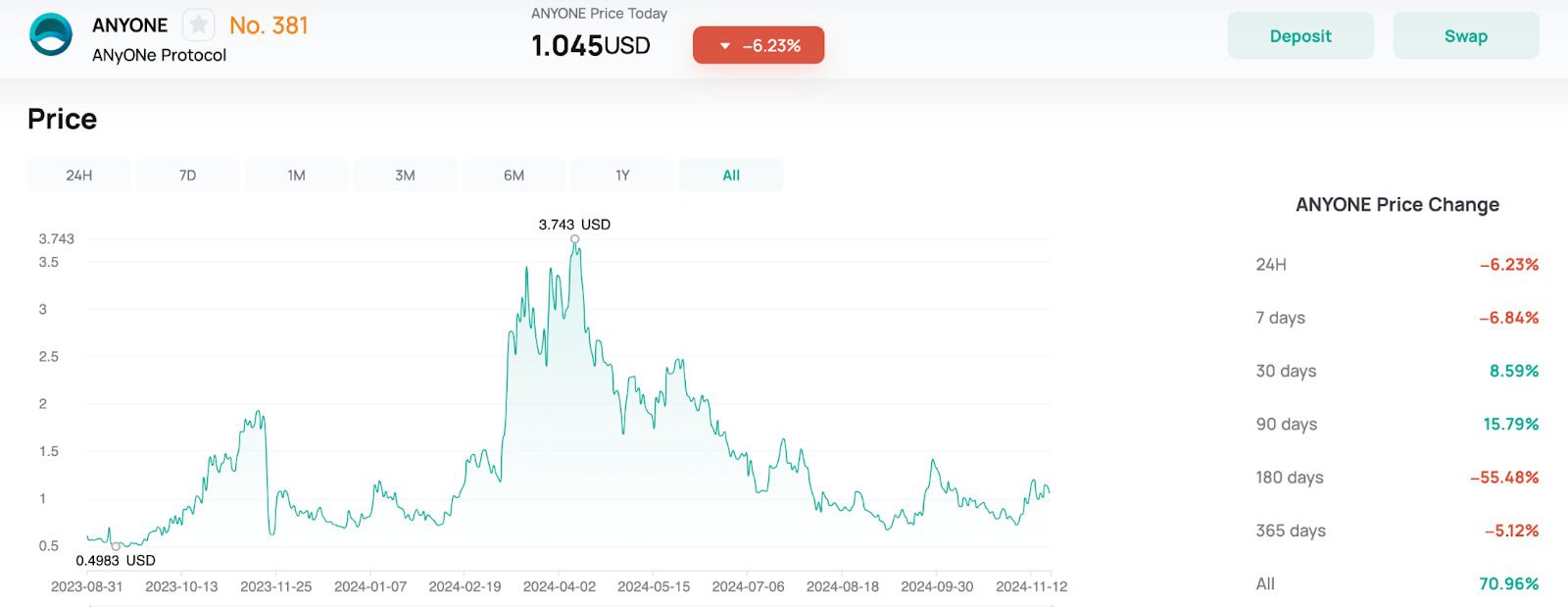Click the No. 381 rank link
The width and height of the screenshot is (1568, 607).
coord(269,25)
